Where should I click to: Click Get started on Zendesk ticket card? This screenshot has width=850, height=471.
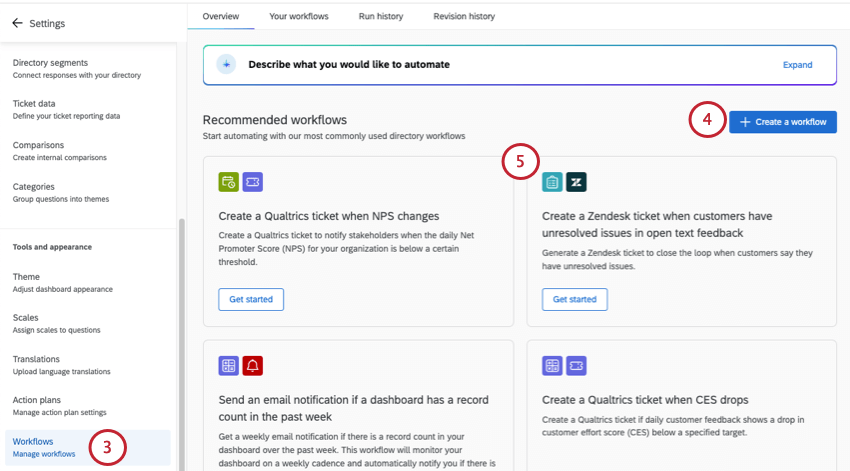(575, 299)
